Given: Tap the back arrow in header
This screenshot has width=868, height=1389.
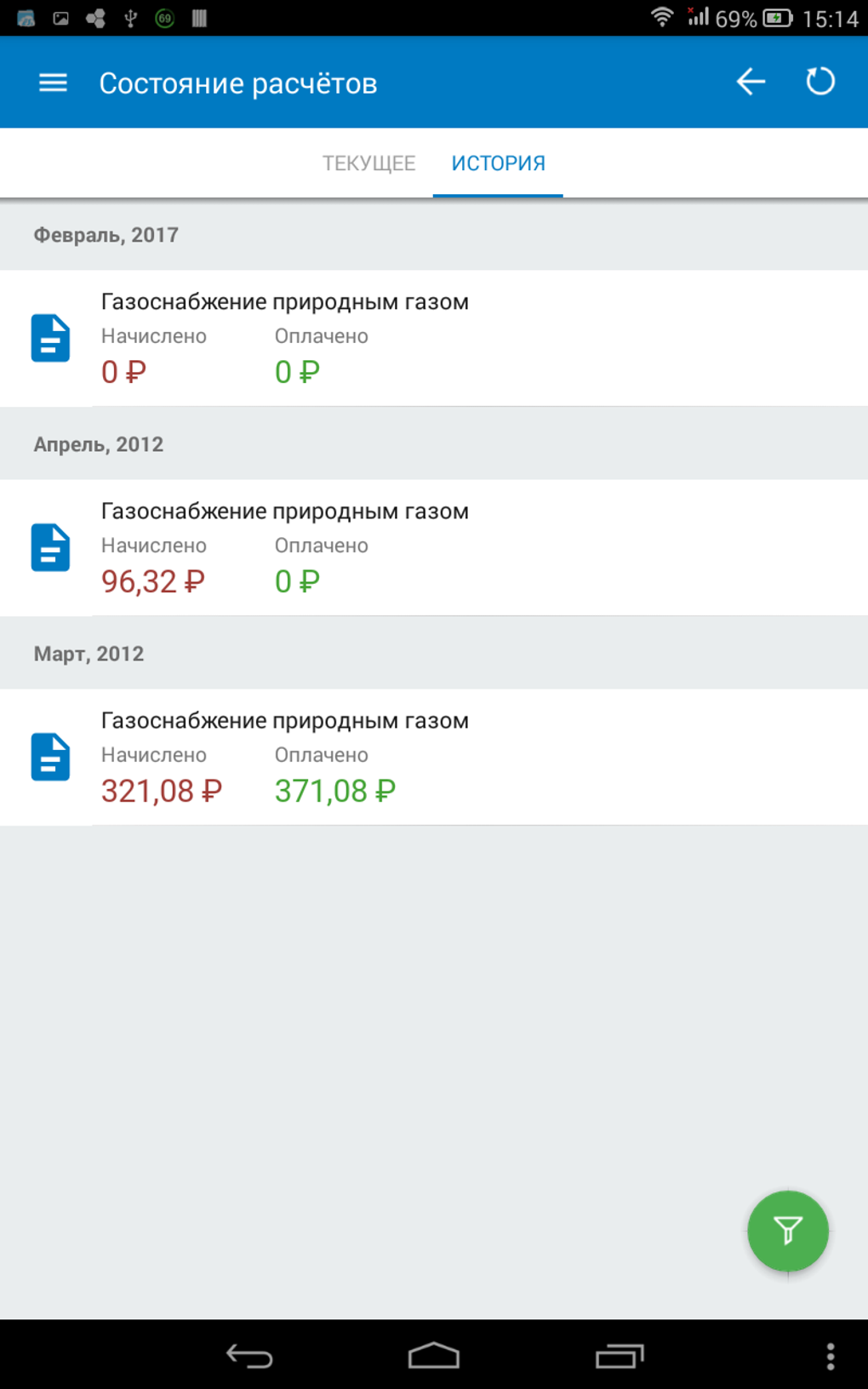Looking at the screenshot, I should [x=751, y=83].
